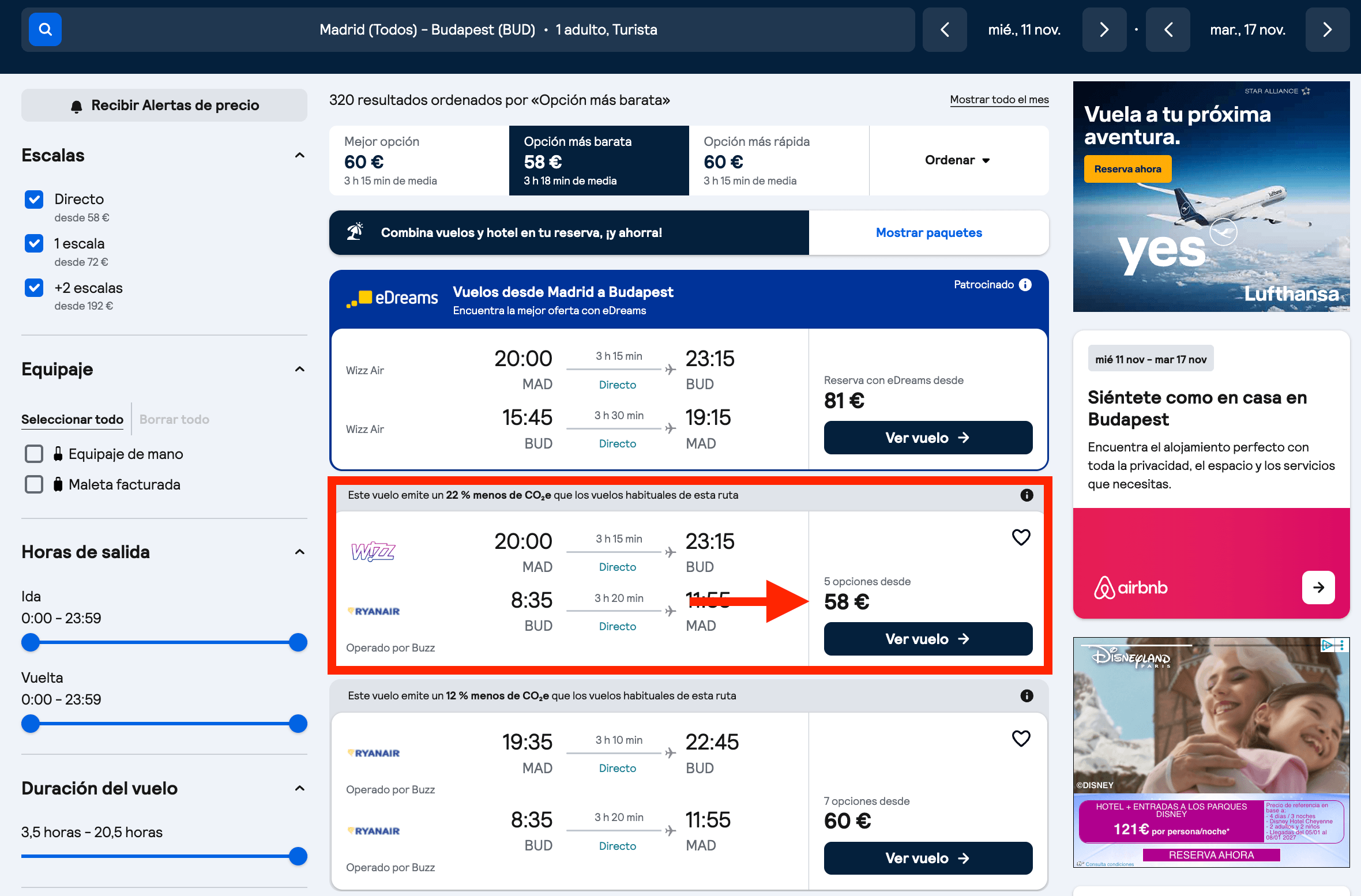Open the Patrocinado info icon
The width and height of the screenshot is (1361, 896).
tap(1025, 285)
